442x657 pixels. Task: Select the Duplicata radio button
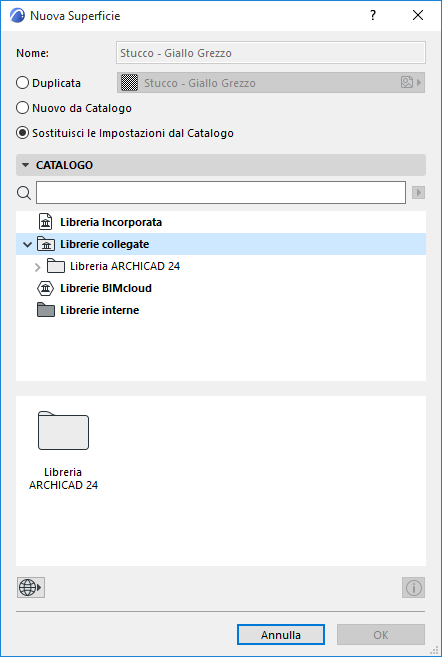[x=22, y=83]
